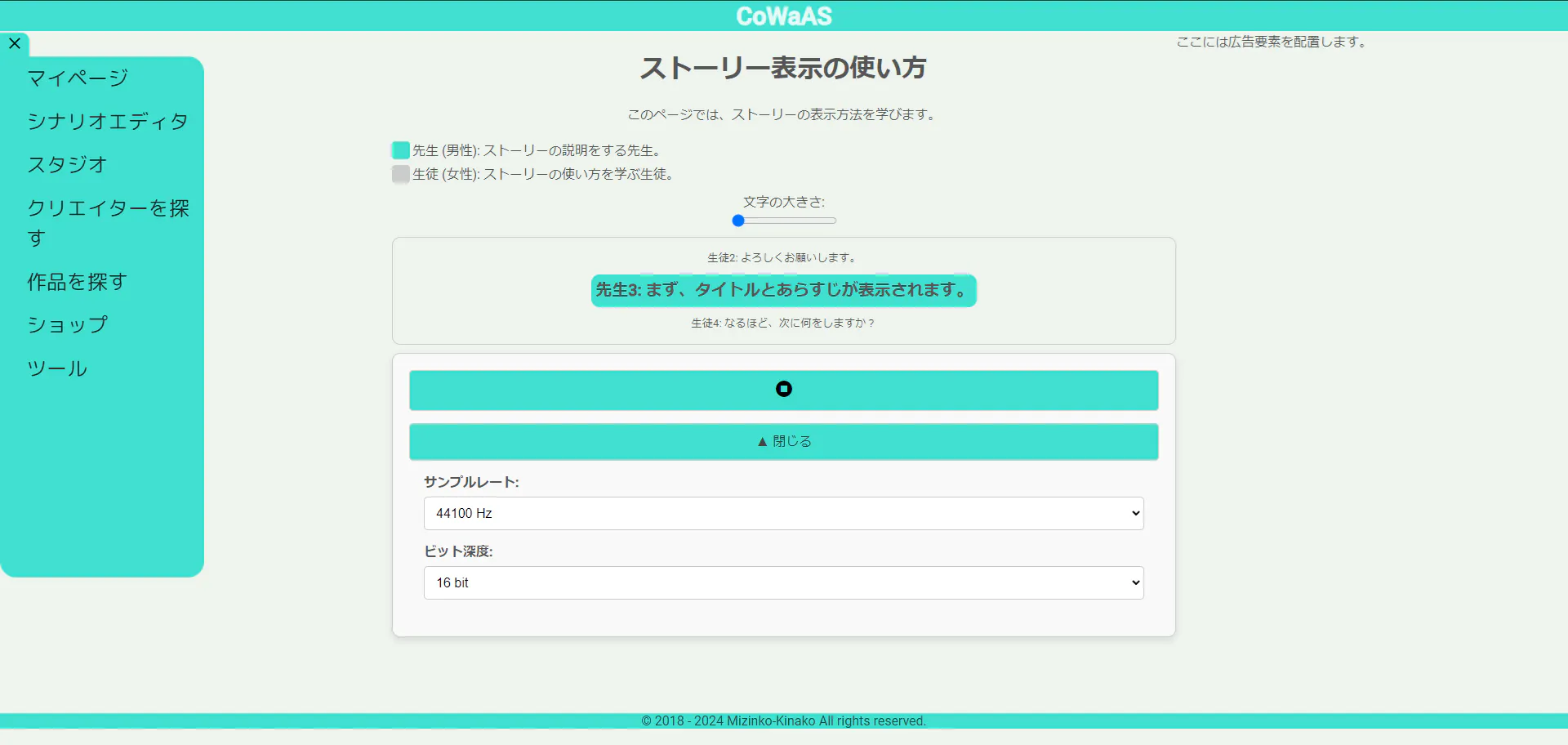Navigate to ショップ in the sidebar
This screenshot has width=1568, height=745.
(x=68, y=325)
